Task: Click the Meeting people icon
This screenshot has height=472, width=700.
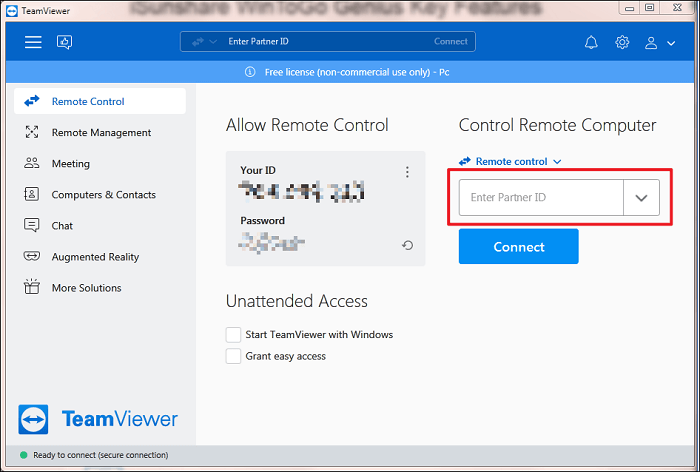Action: coord(32,163)
